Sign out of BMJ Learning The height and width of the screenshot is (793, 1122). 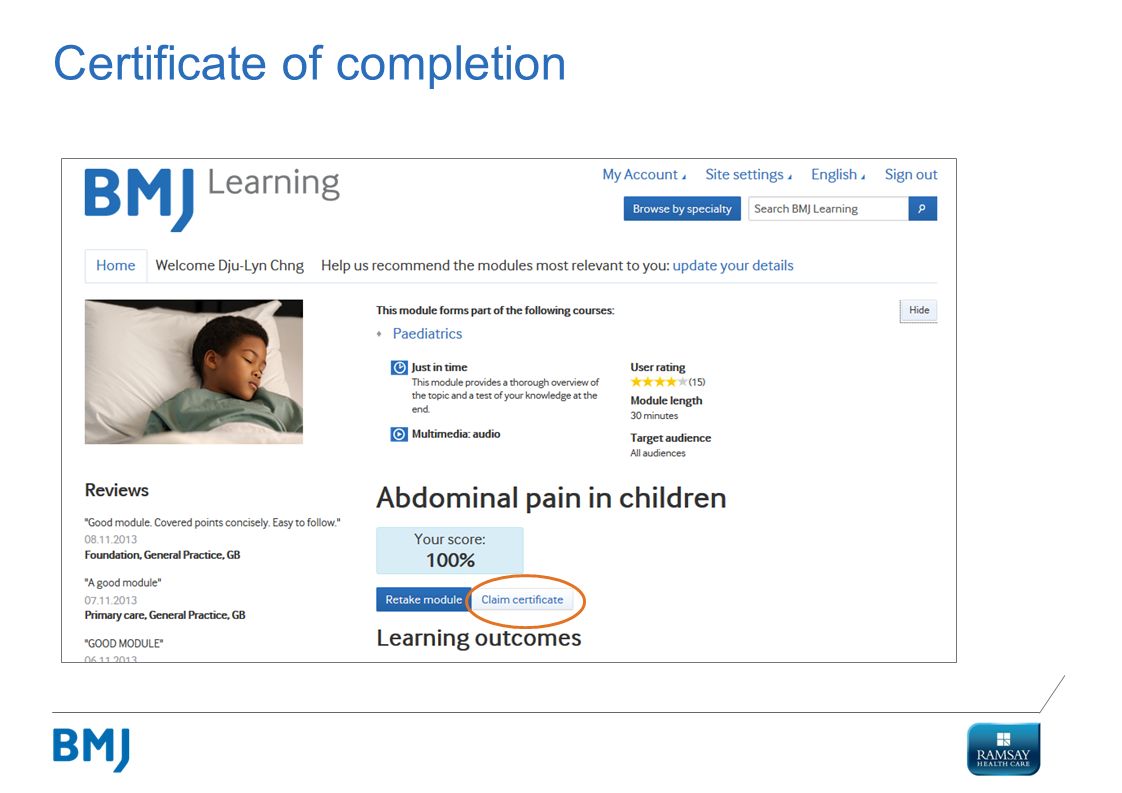tap(911, 175)
